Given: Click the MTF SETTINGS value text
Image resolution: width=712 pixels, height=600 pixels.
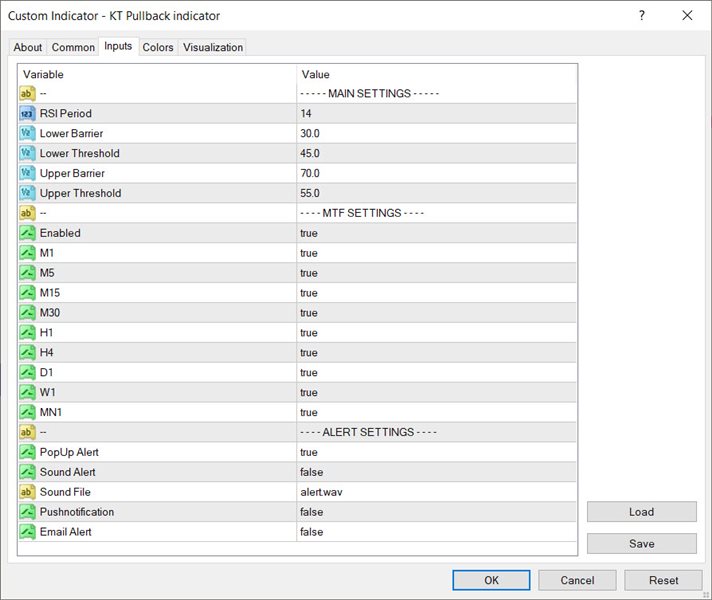Looking at the screenshot, I should [362, 213].
